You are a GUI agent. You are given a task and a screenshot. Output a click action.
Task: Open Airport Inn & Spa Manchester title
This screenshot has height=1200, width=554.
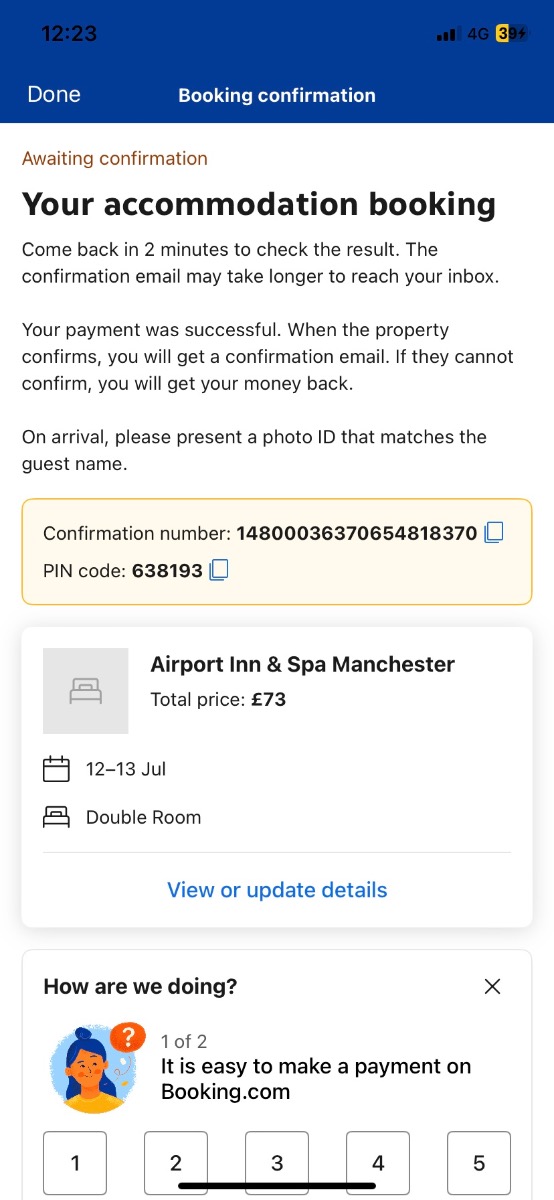302,664
